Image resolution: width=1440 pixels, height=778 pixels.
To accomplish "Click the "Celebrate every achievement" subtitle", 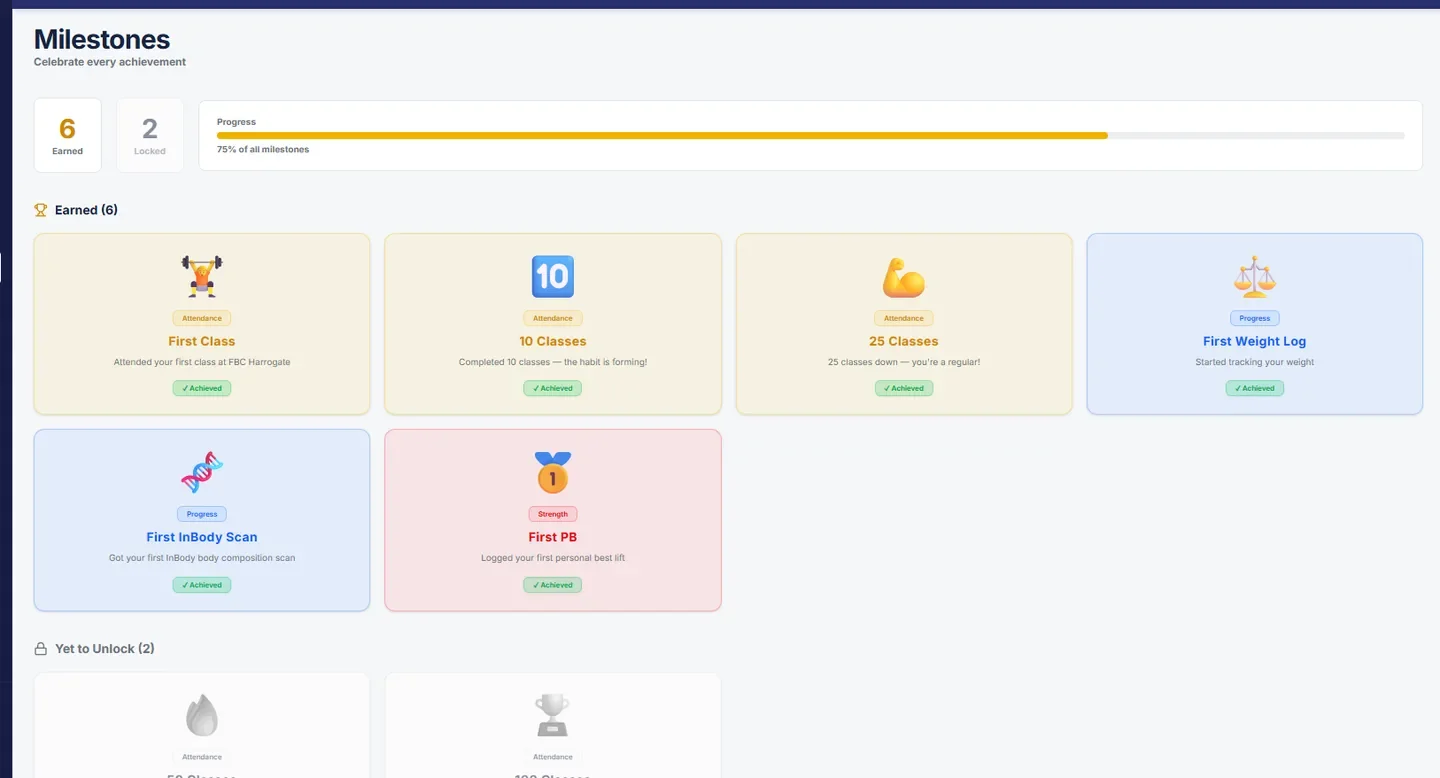I will coord(110,62).
